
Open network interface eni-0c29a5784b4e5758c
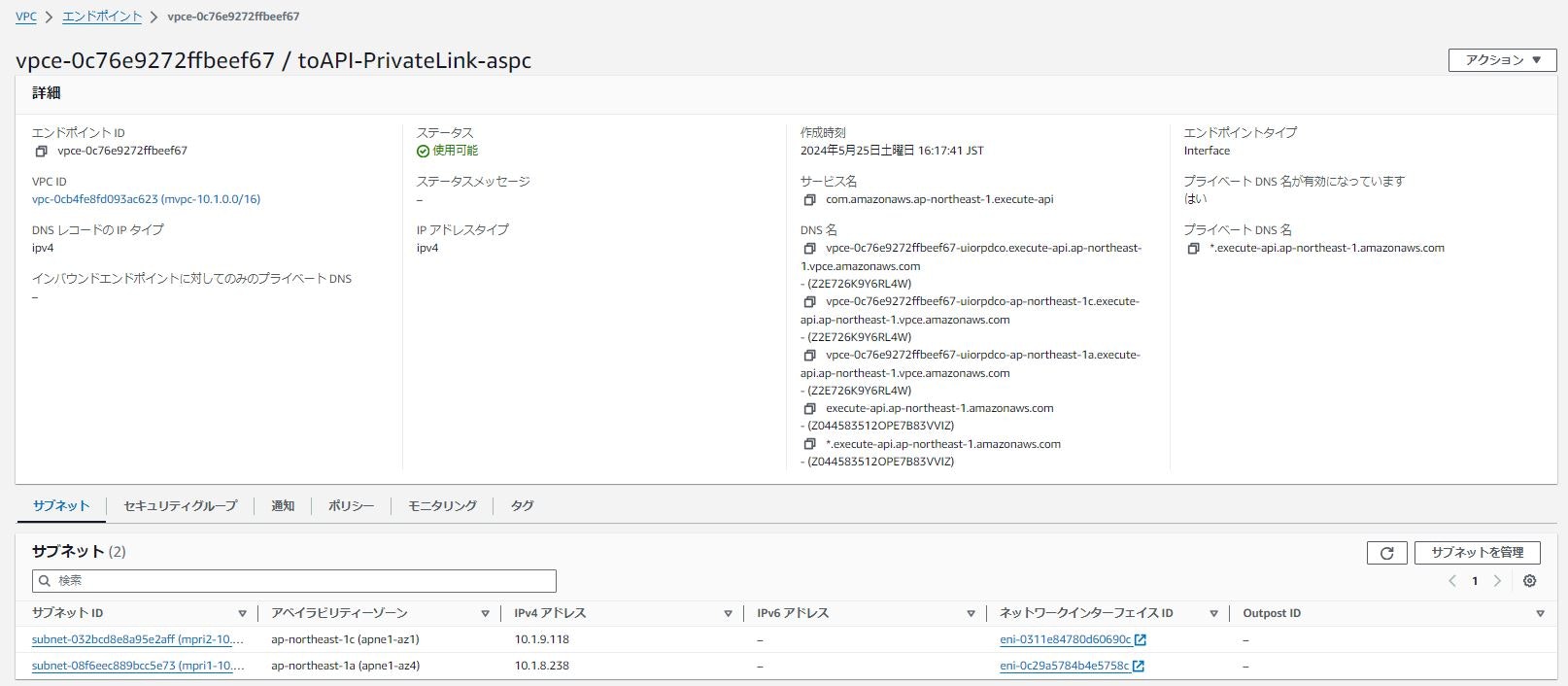click(1064, 667)
